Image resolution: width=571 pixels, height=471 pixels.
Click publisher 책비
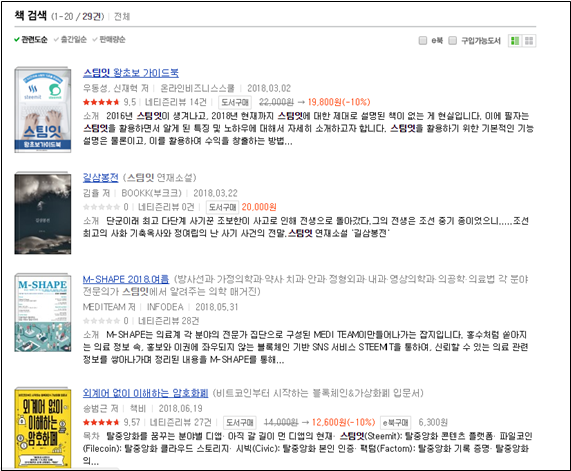point(138,408)
